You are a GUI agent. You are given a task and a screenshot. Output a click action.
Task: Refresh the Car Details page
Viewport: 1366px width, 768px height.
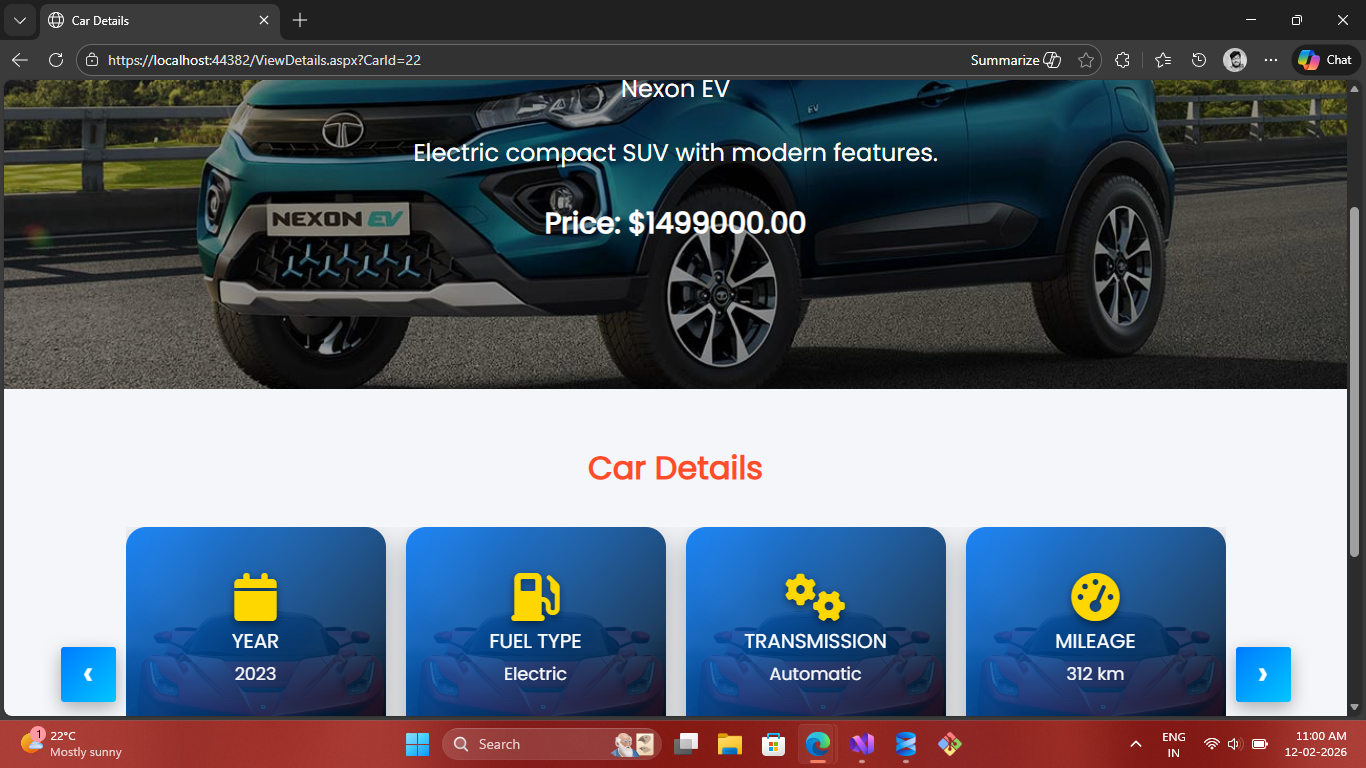[56, 60]
